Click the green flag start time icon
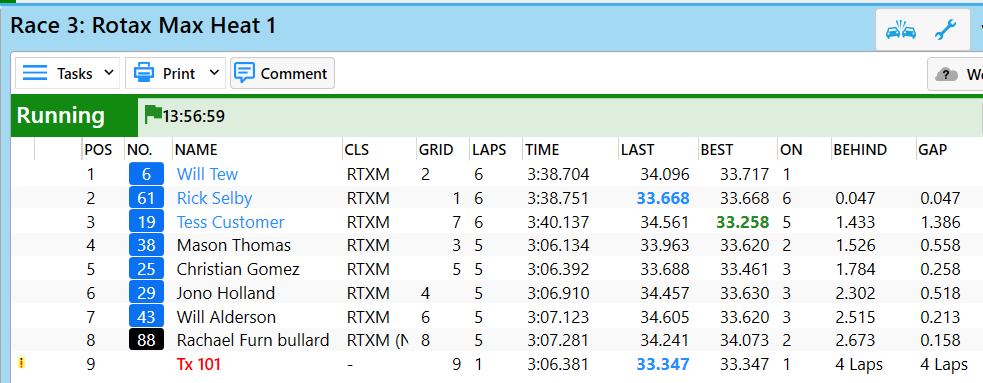The height and width of the screenshot is (383, 983). coord(153,114)
